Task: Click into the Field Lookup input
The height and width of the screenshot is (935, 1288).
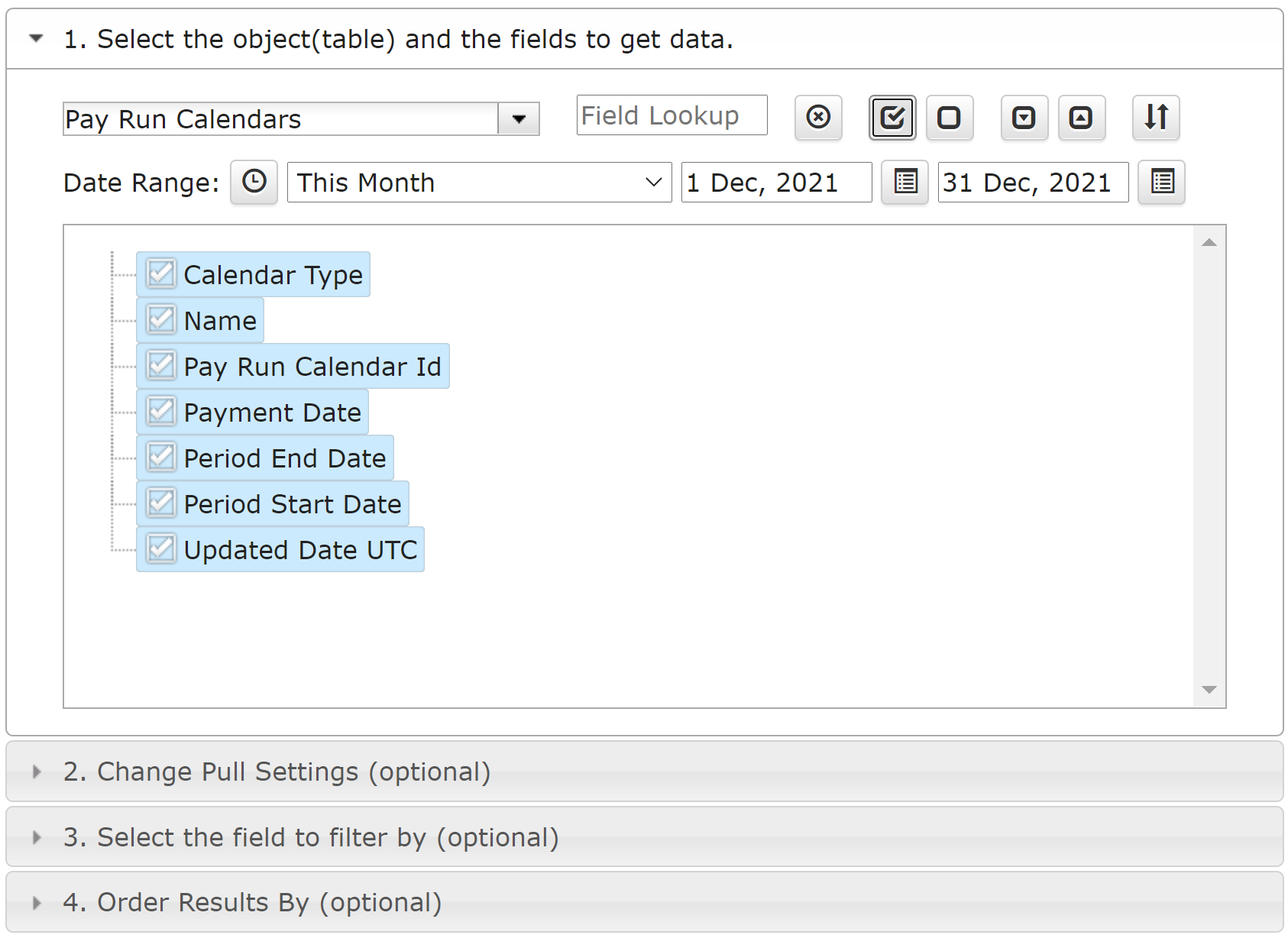Action: (x=672, y=115)
